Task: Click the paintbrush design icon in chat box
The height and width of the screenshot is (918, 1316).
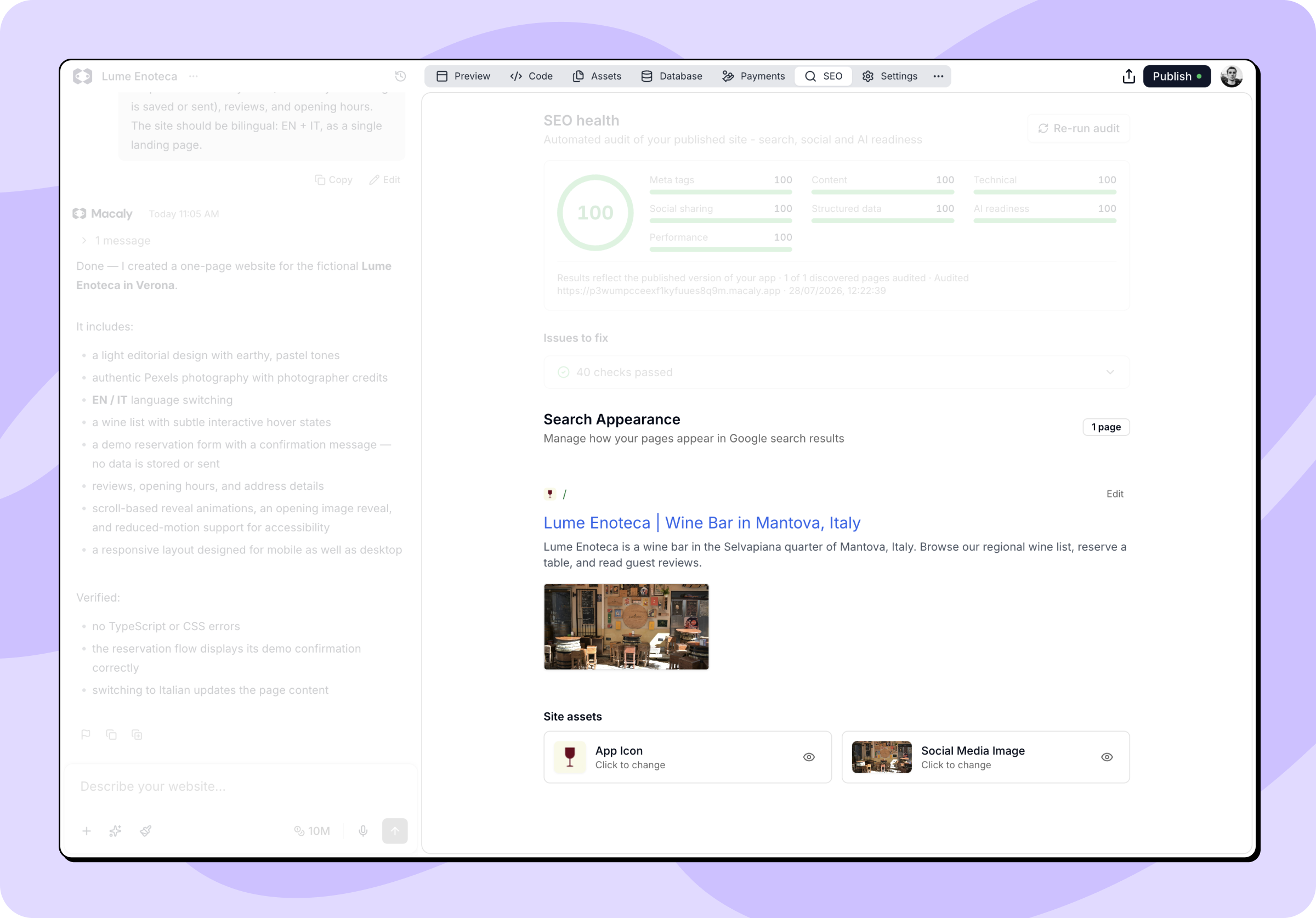Action: coord(146,831)
